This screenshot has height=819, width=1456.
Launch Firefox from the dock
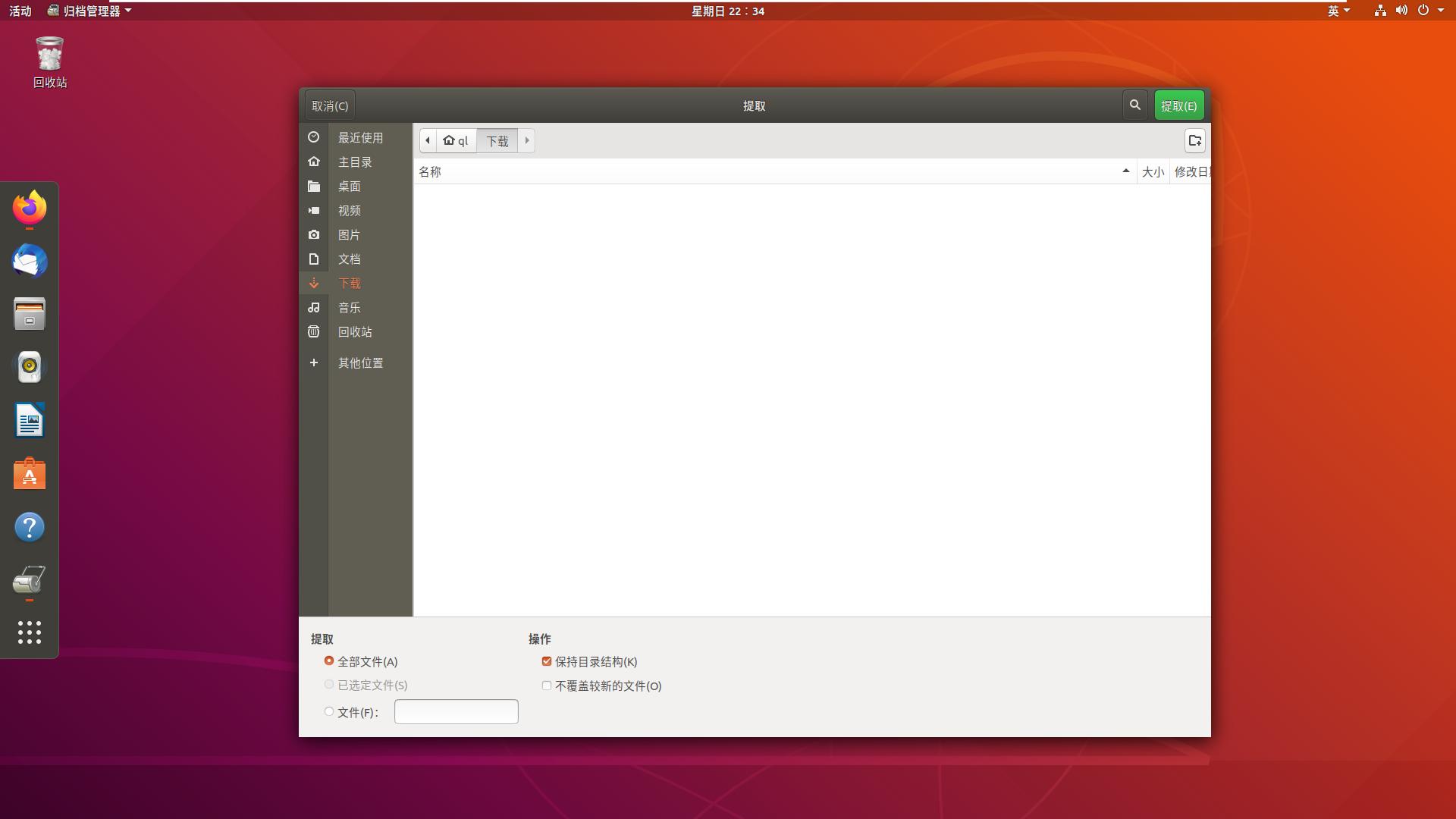coord(30,208)
